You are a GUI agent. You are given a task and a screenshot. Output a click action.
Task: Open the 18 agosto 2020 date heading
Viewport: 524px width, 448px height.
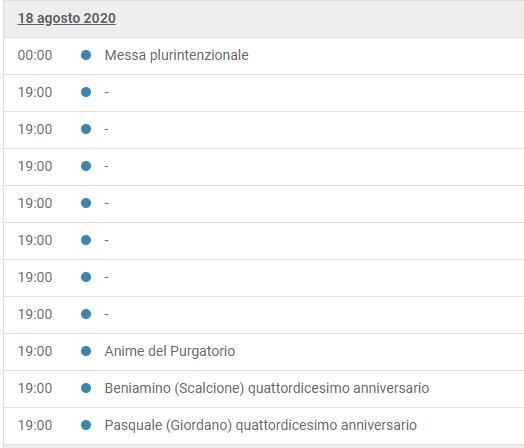[x=67, y=18]
